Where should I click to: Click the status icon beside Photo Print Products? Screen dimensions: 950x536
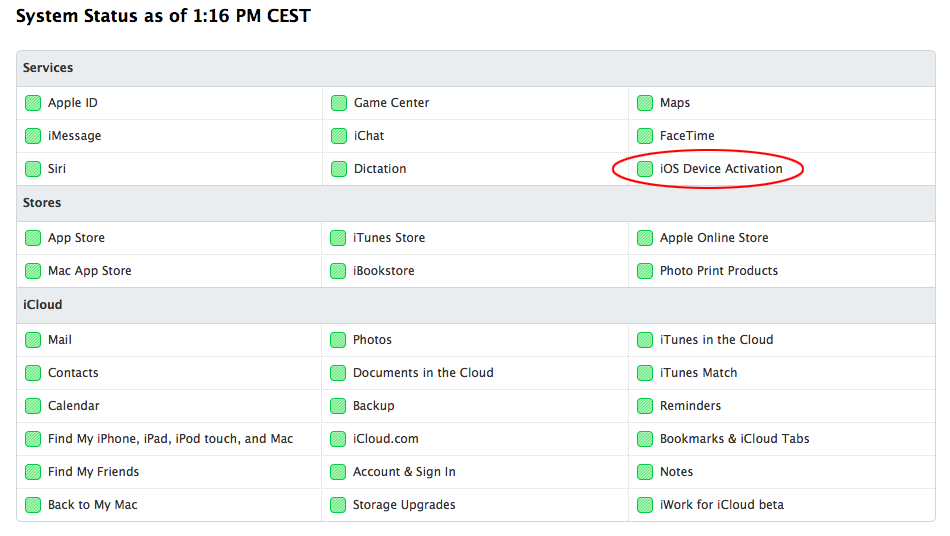pyautogui.click(x=645, y=271)
